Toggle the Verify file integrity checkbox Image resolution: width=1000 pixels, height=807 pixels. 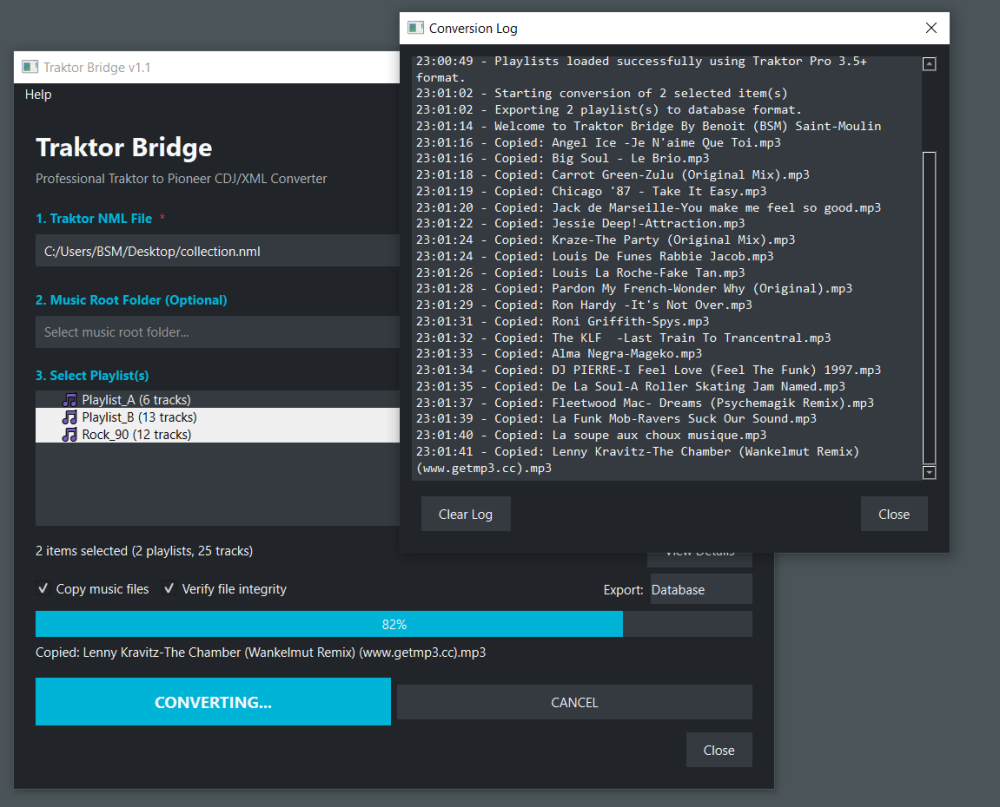pyautogui.click(x=169, y=588)
